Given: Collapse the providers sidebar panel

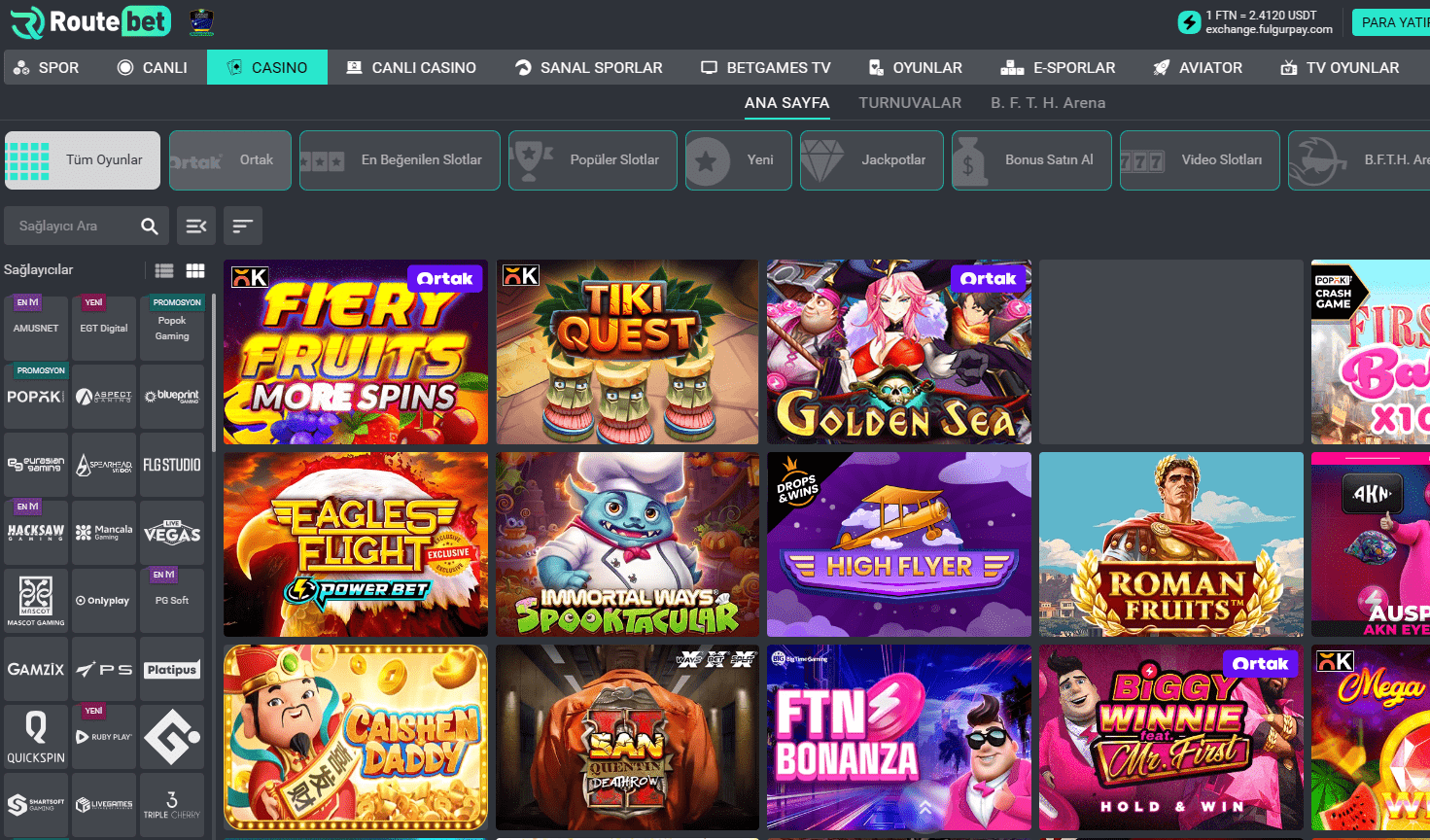Looking at the screenshot, I should [x=195, y=226].
